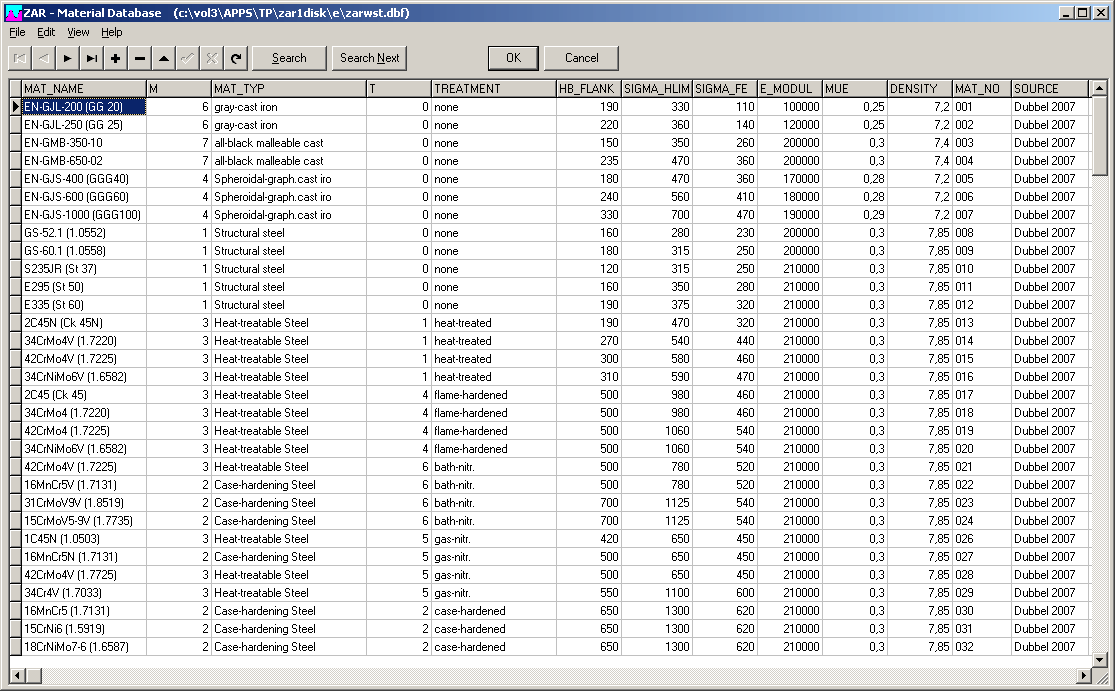Delete record with the minus icon

click(140, 58)
